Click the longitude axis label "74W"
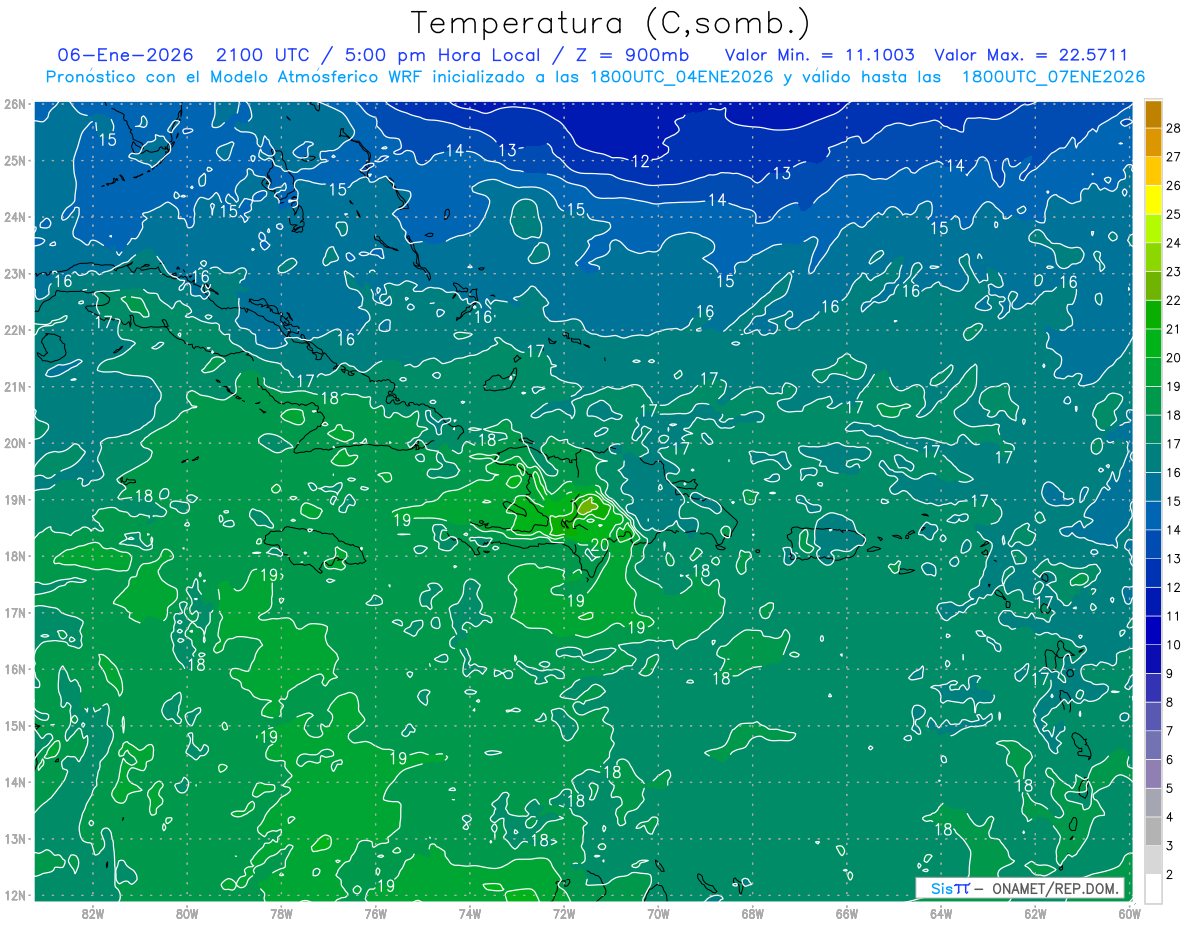 pos(470,913)
